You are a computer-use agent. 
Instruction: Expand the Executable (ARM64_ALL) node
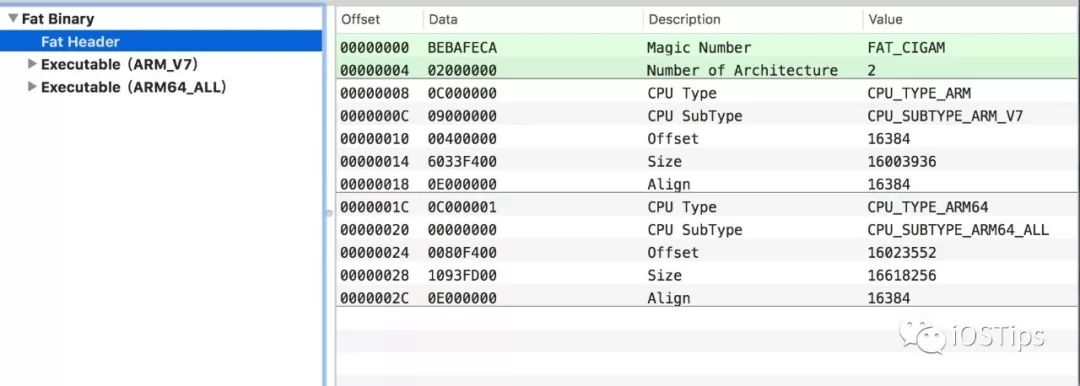[32, 87]
